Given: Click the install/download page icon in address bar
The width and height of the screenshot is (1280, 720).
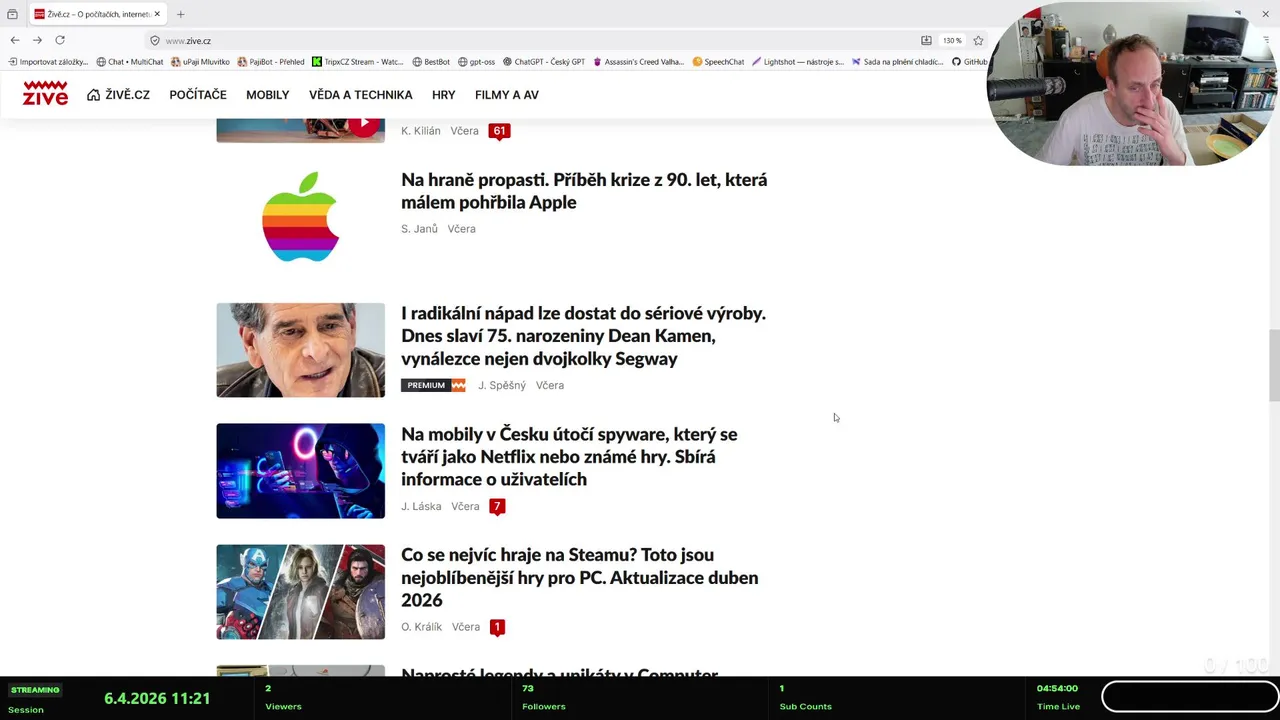Looking at the screenshot, I should (926, 41).
